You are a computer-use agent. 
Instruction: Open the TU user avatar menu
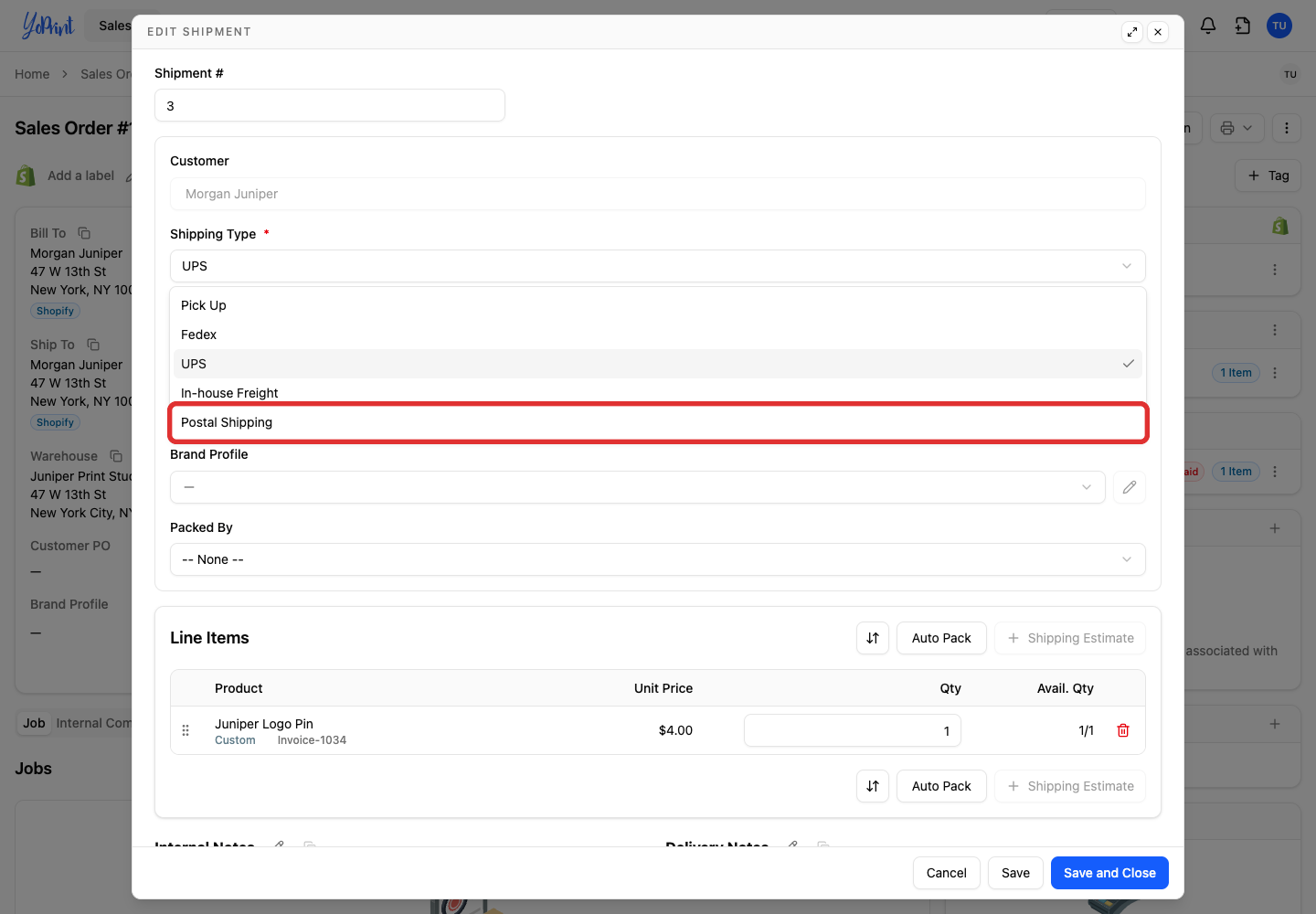coord(1279,26)
